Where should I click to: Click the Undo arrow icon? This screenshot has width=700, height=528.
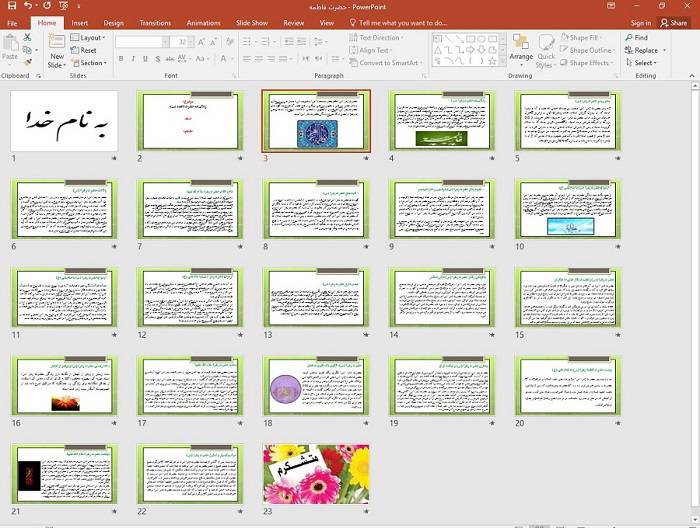[x=27, y=6]
